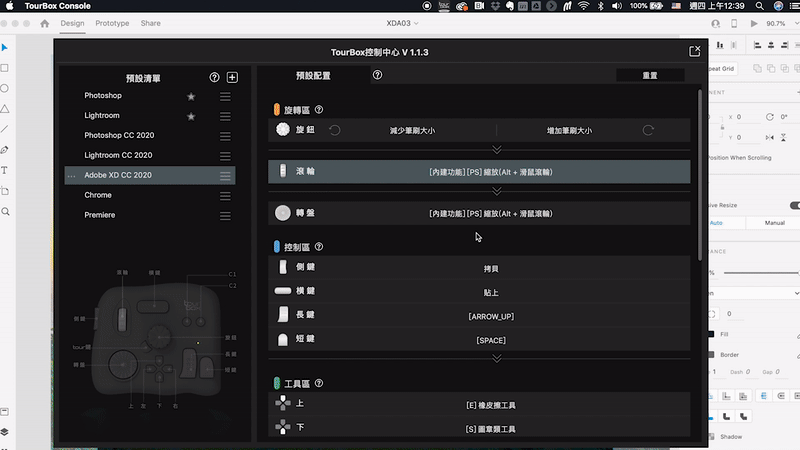
Task: Switch to the 預設配置 tab
Action: coord(313,76)
